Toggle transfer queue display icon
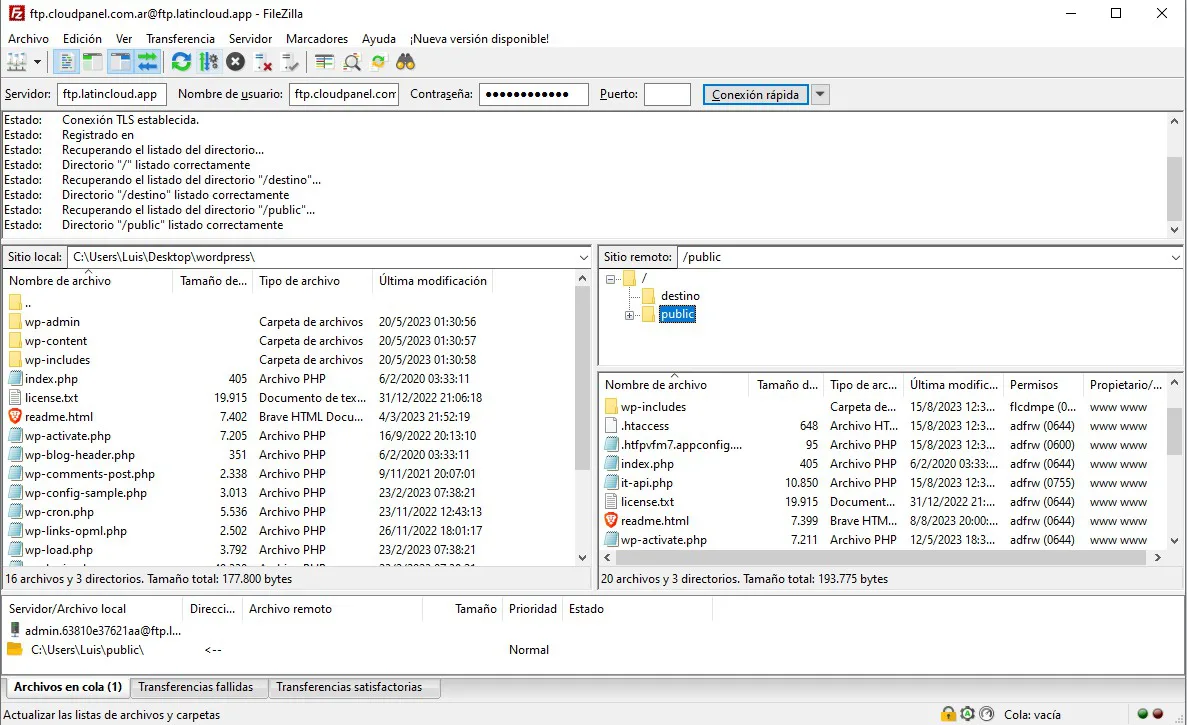 point(147,62)
